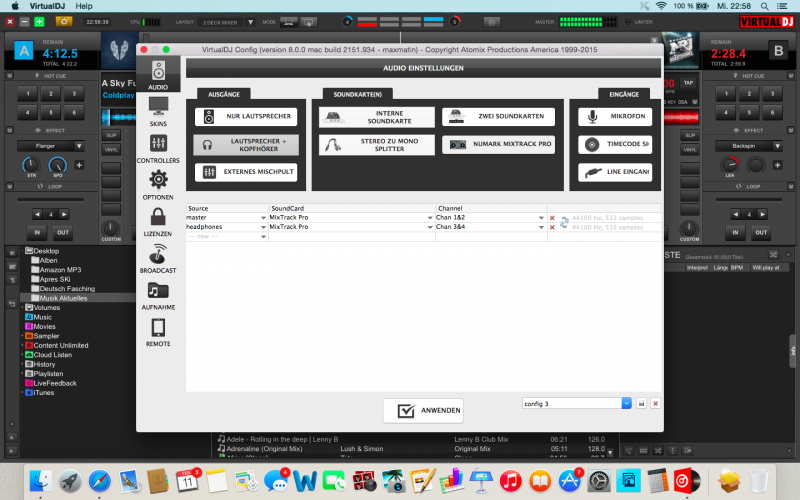Open the Lizenzen lock section

pos(158,221)
